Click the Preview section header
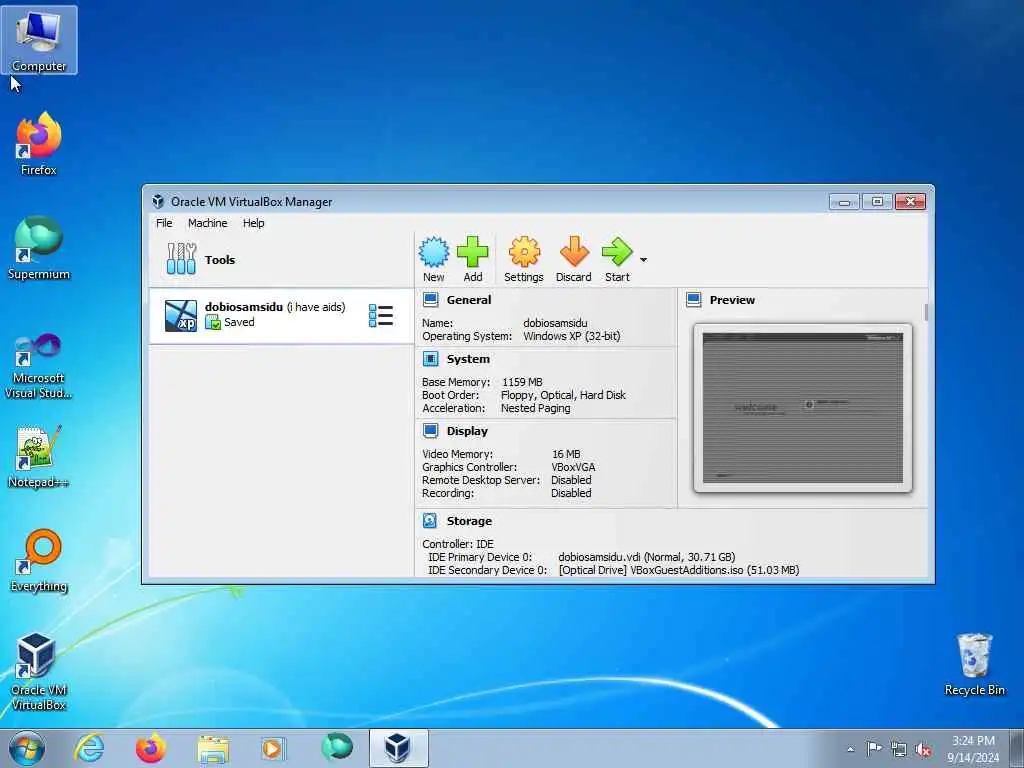Viewport: 1024px width, 768px height. (x=732, y=300)
